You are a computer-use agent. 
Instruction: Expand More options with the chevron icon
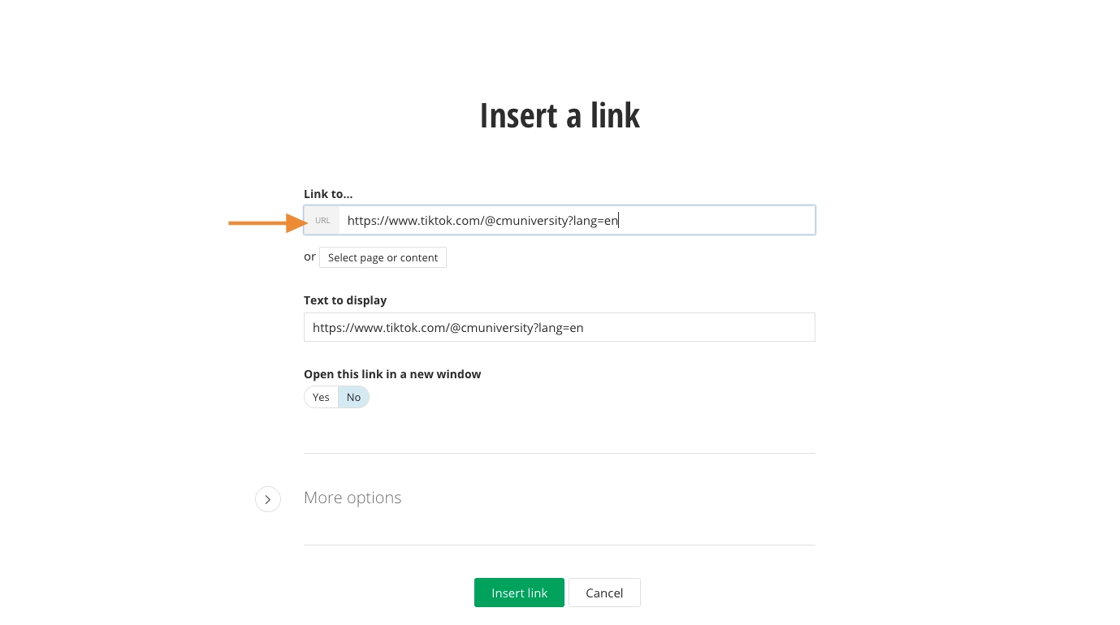268,499
